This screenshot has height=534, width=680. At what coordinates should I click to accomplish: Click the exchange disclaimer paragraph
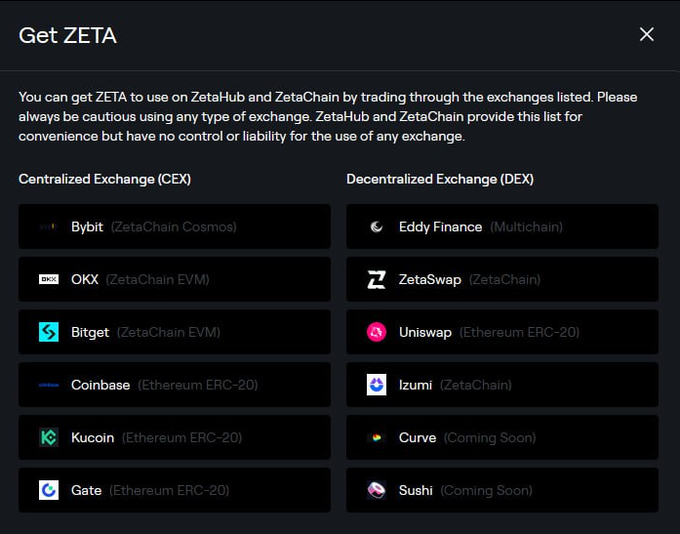(328, 116)
